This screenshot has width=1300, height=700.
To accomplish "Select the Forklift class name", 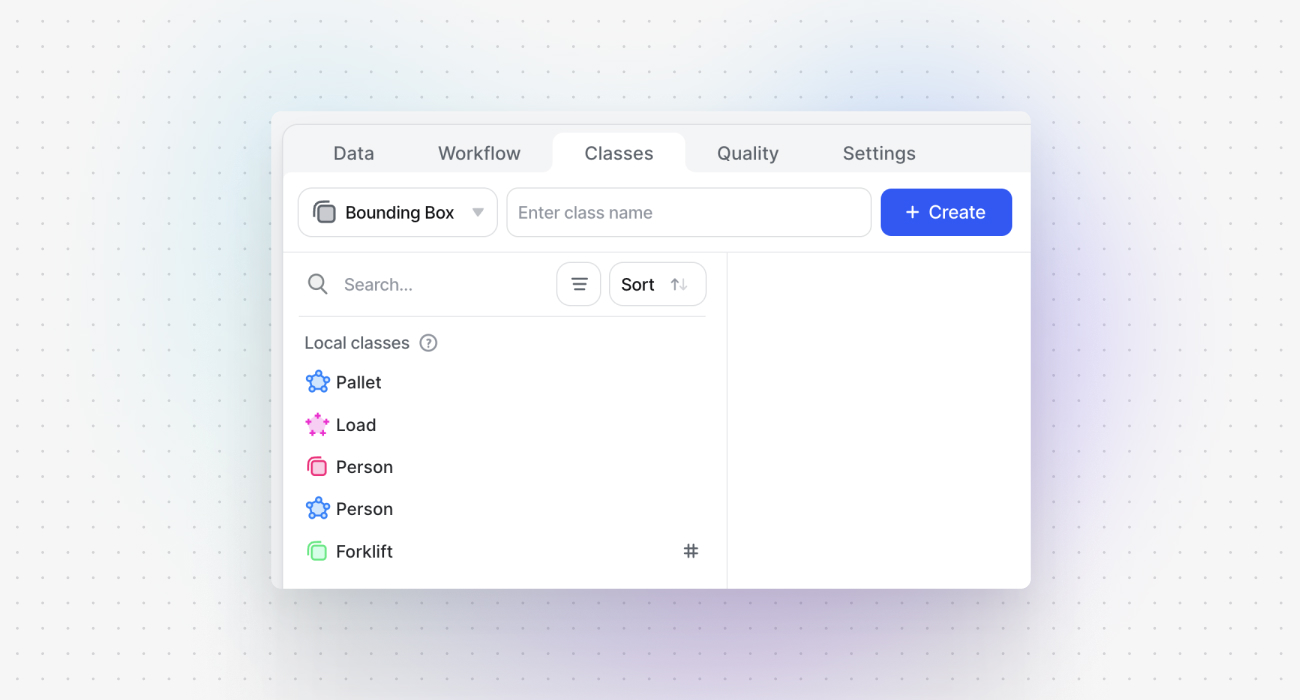I will pos(364,551).
